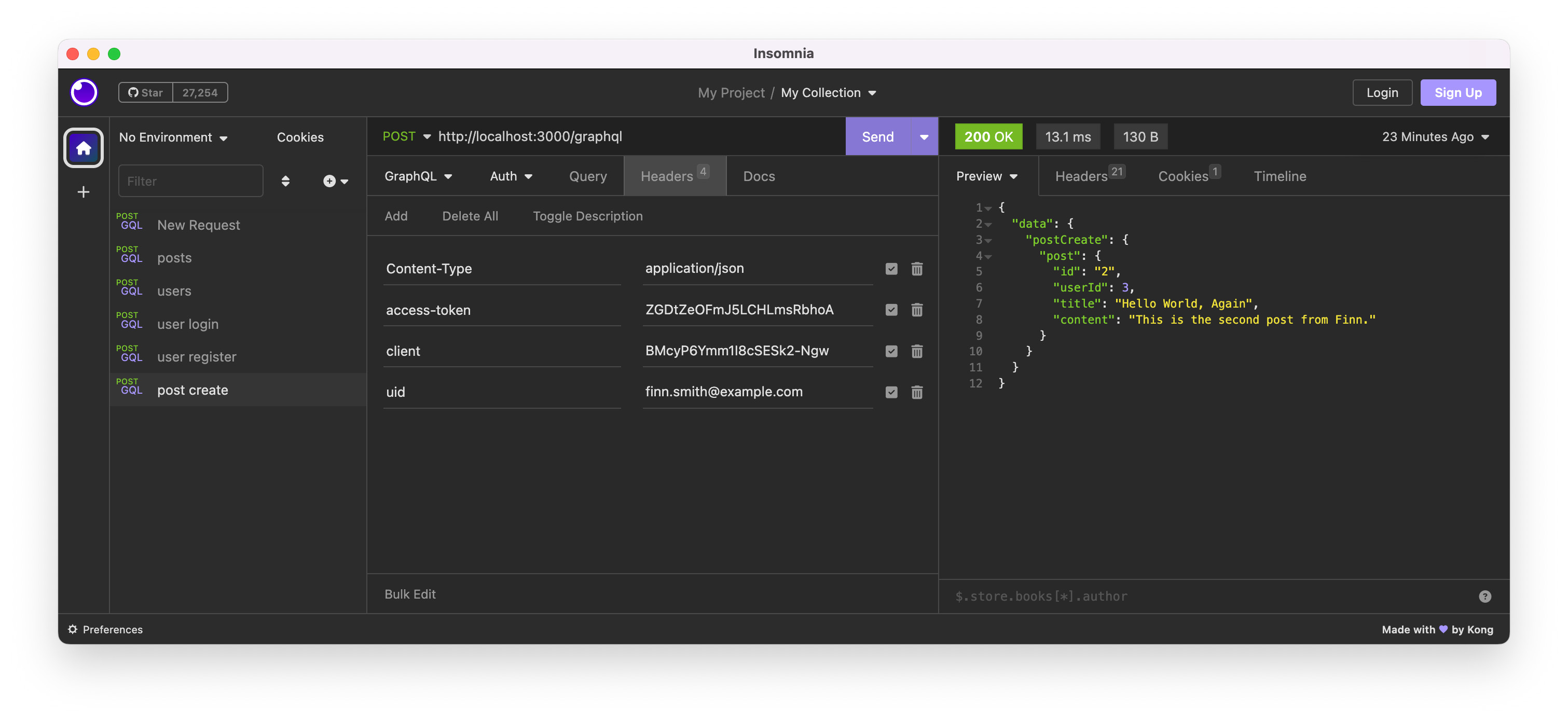Edit the application/json value field
Viewport: 1568px width, 721px height.
(758, 268)
